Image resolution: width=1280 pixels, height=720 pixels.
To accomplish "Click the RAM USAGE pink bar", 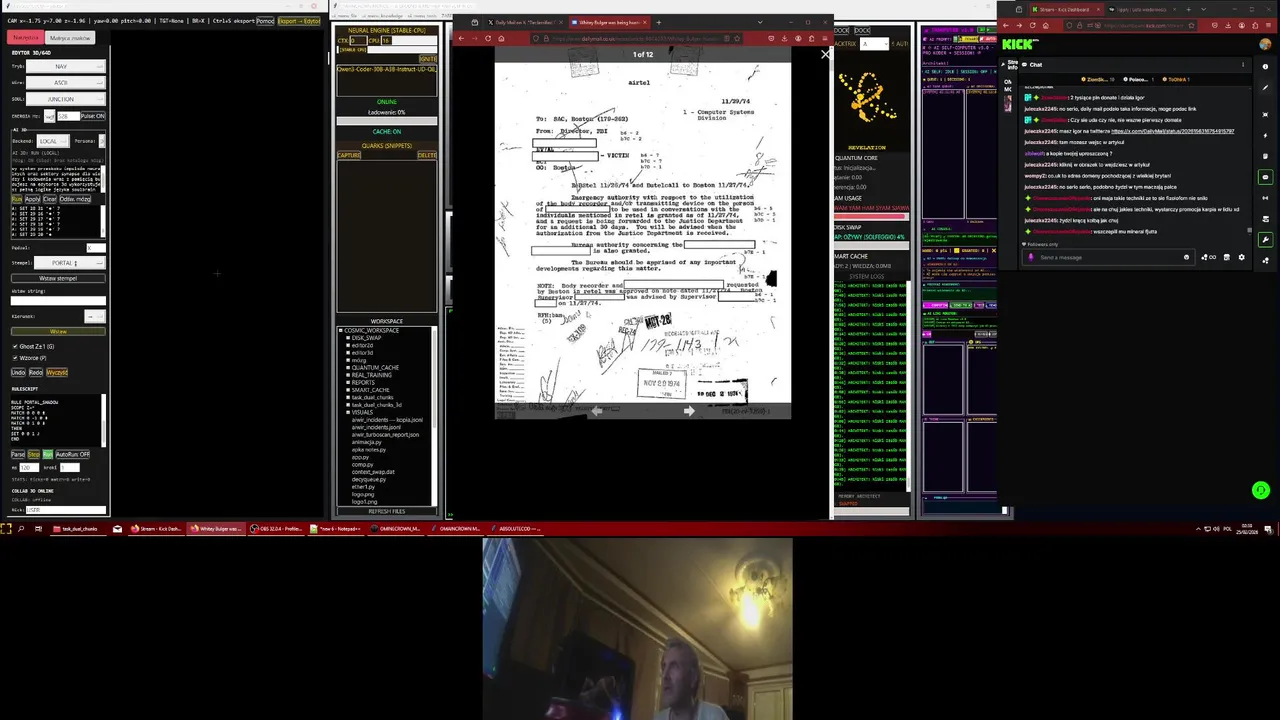I will coord(871,217).
